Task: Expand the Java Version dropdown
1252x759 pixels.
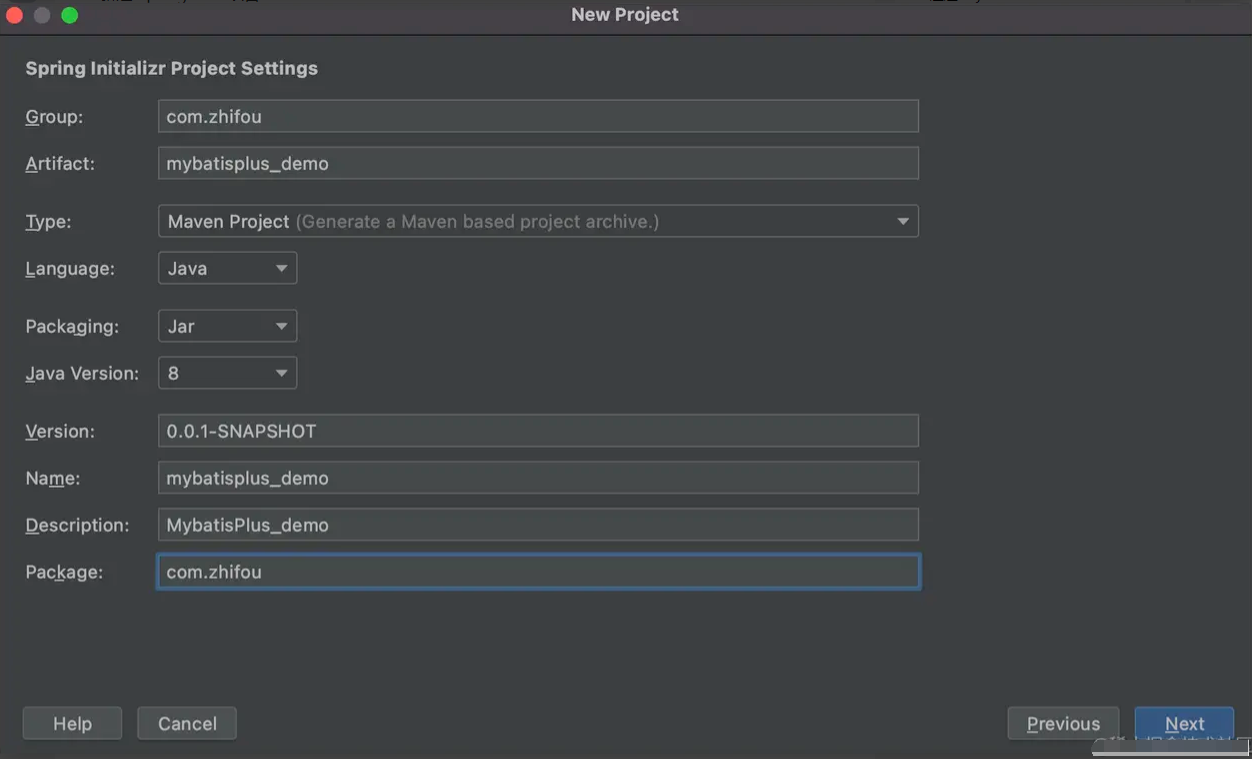Action: (227, 373)
